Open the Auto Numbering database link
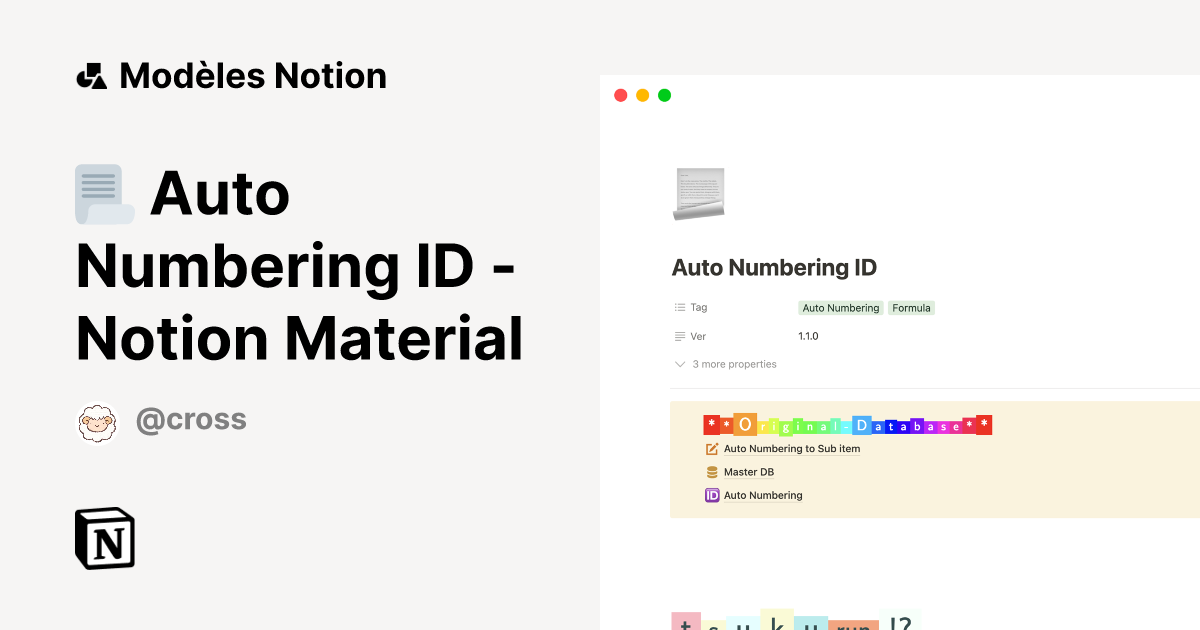Screen dimensions: 1200x630 763,495
